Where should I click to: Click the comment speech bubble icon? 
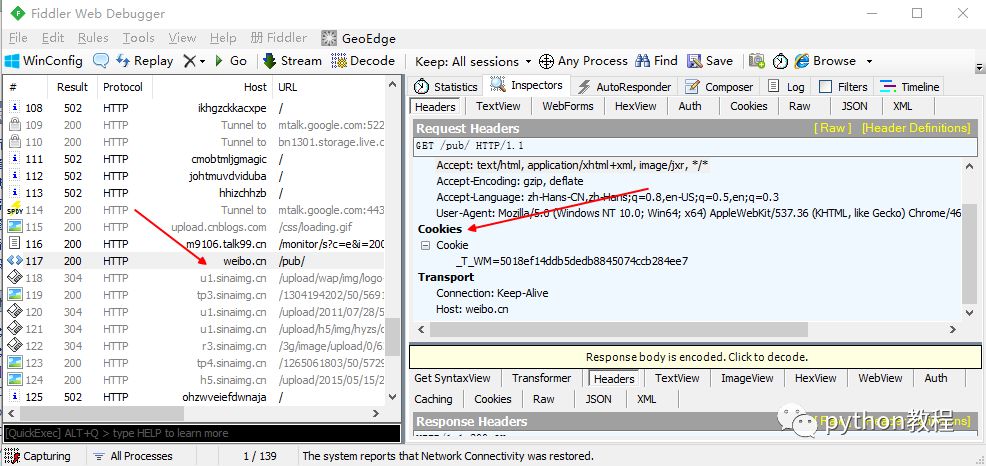101,61
